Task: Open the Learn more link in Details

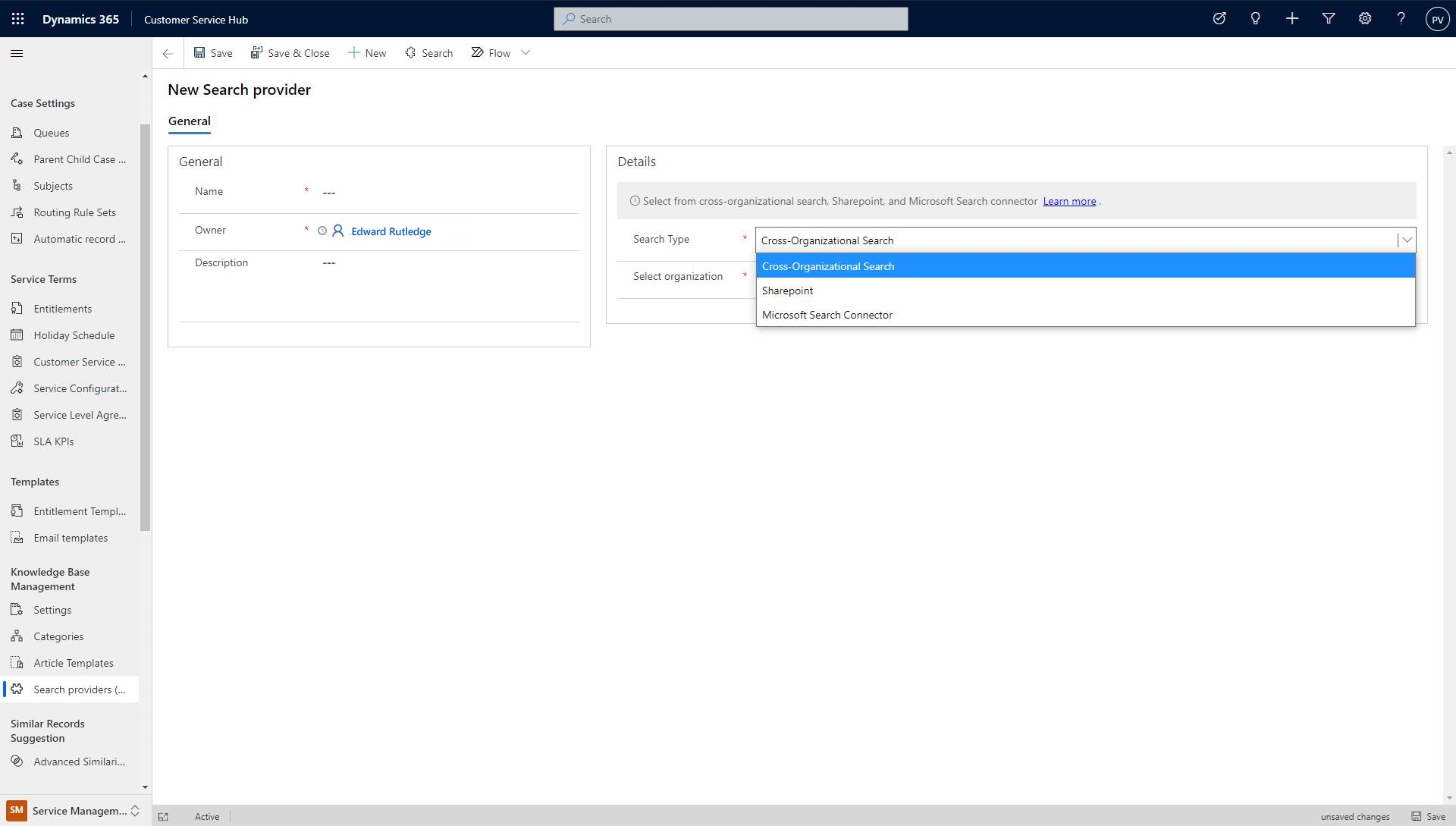Action: pos(1069,201)
